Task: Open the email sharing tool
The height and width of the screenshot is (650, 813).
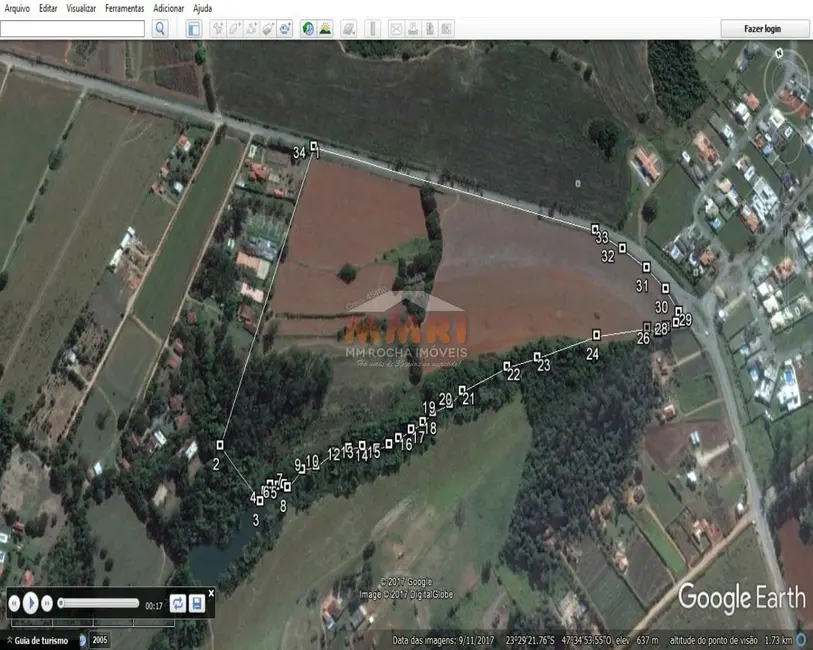Action: click(397, 28)
